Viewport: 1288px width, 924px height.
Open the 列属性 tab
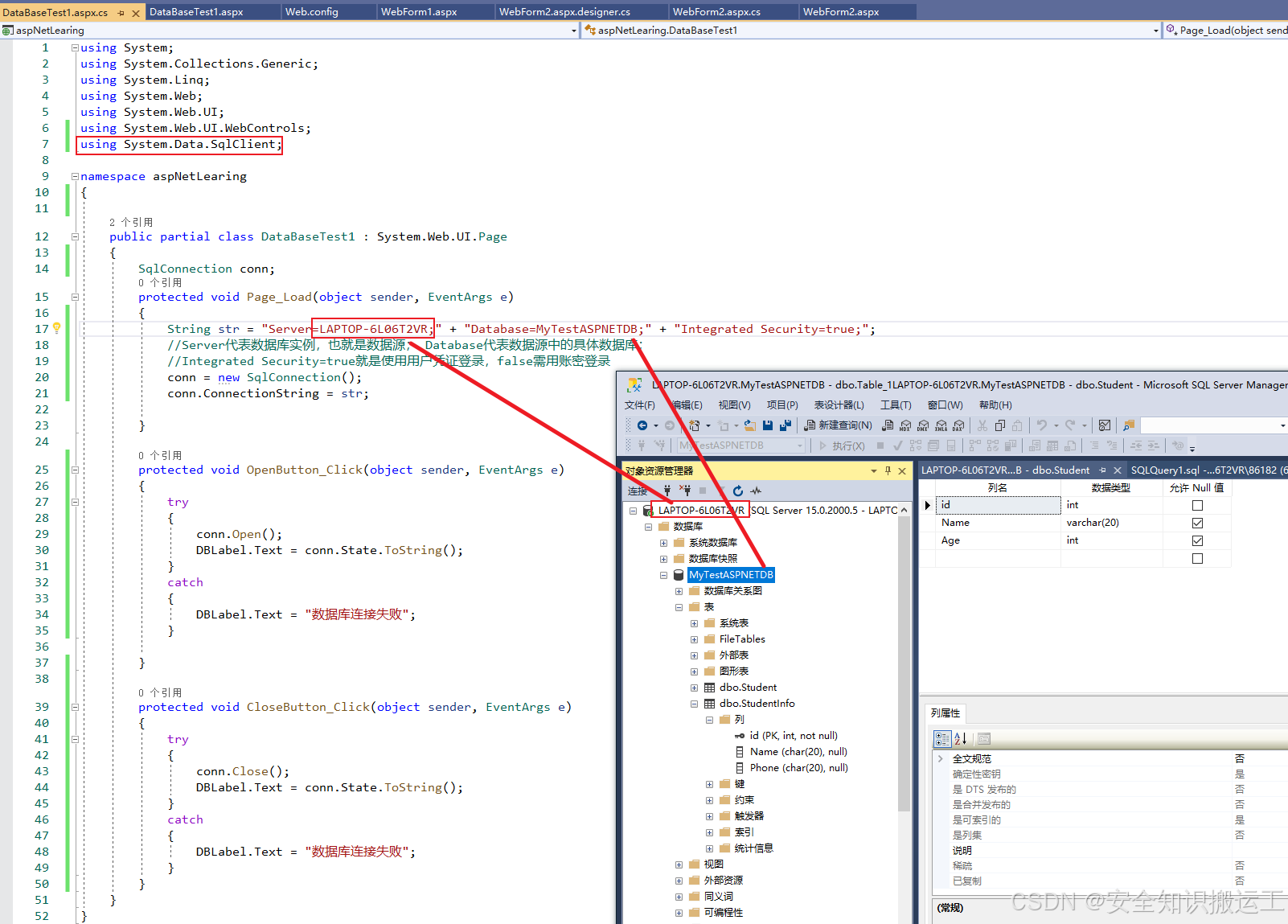pyautogui.click(x=945, y=713)
